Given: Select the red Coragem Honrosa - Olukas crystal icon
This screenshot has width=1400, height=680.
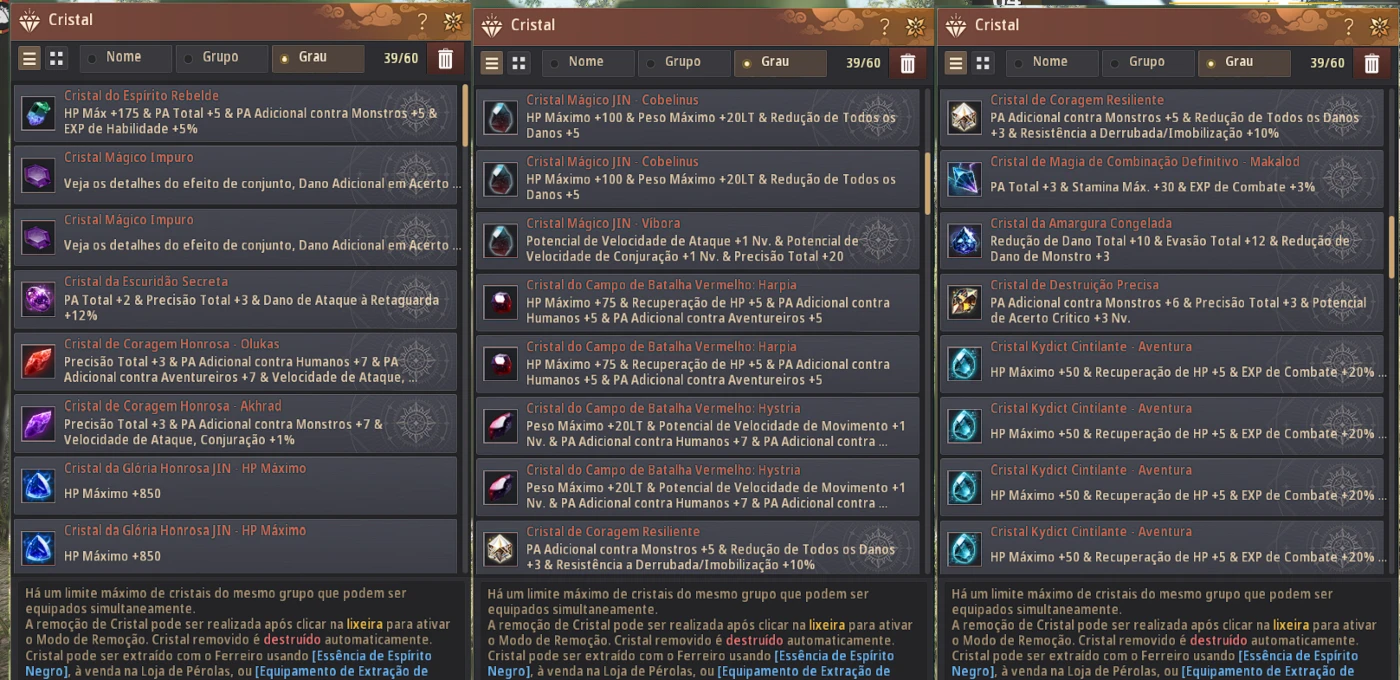Looking at the screenshot, I should click(38, 361).
